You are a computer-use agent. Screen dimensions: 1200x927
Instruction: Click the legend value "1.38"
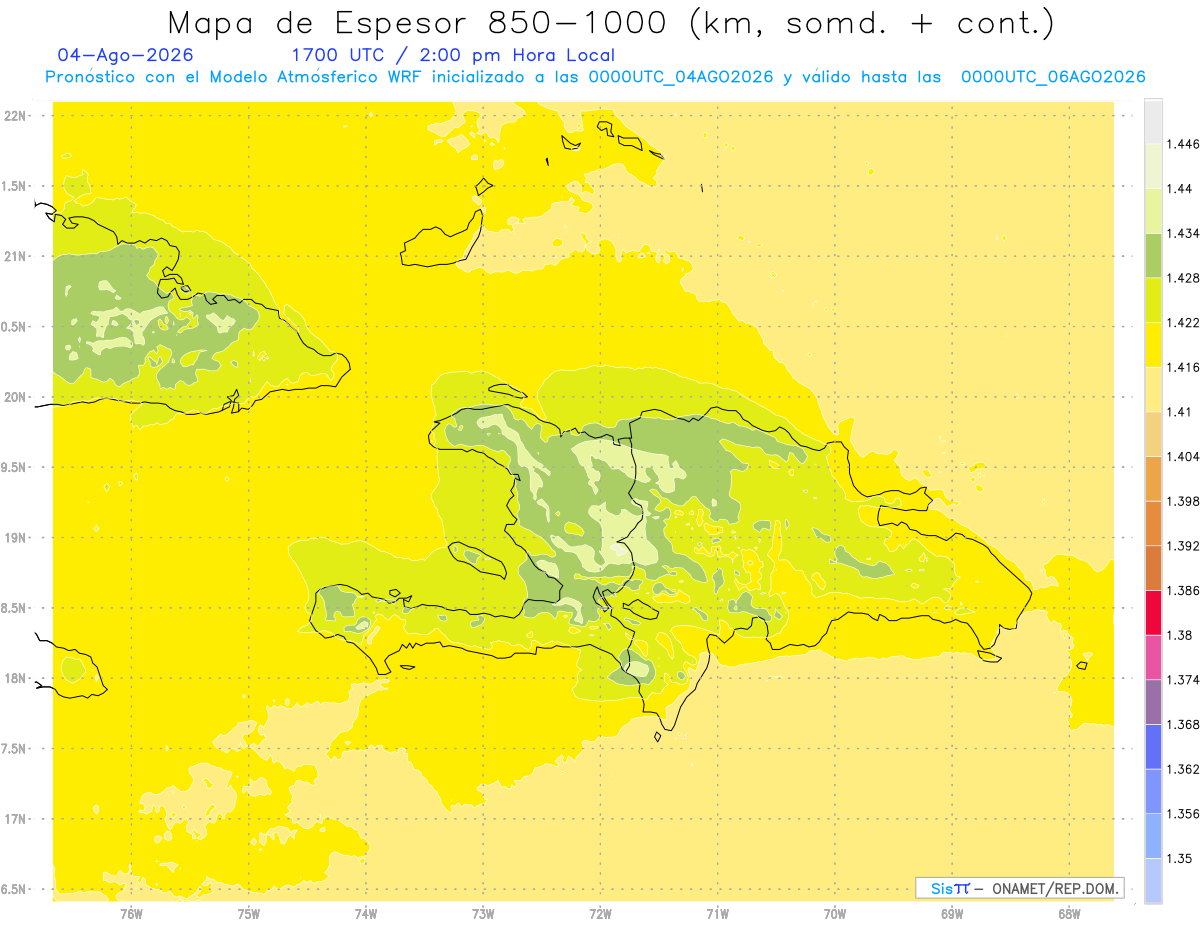click(x=1182, y=635)
